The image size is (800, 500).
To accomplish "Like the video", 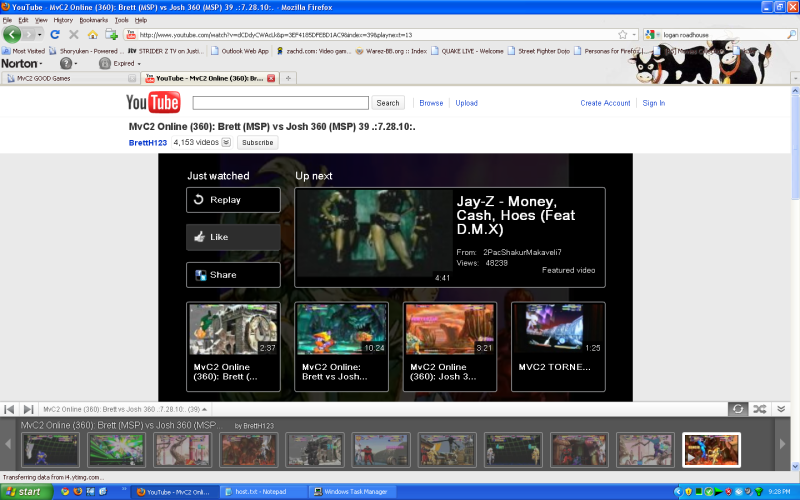I will pyautogui.click(x=233, y=237).
